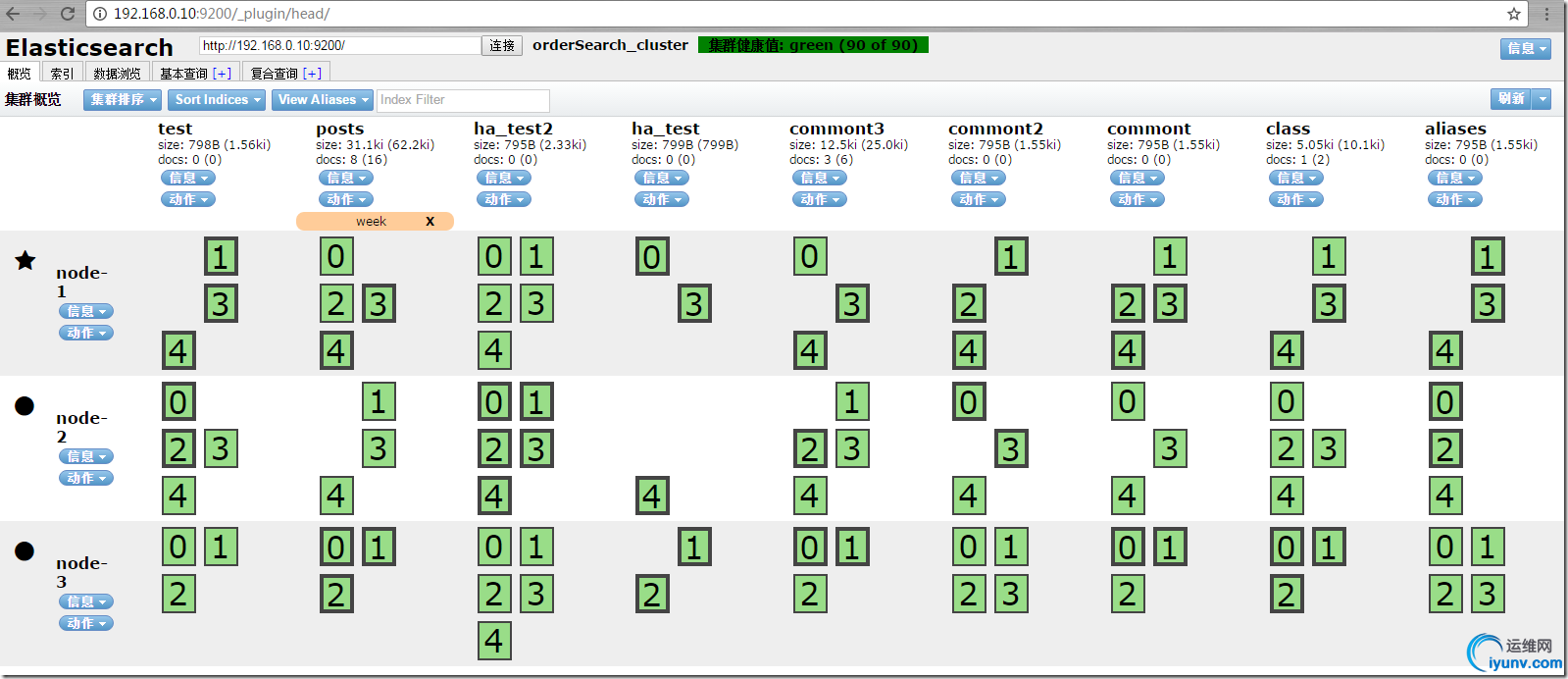Click the Index Filter input field

click(x=464, y=100)
